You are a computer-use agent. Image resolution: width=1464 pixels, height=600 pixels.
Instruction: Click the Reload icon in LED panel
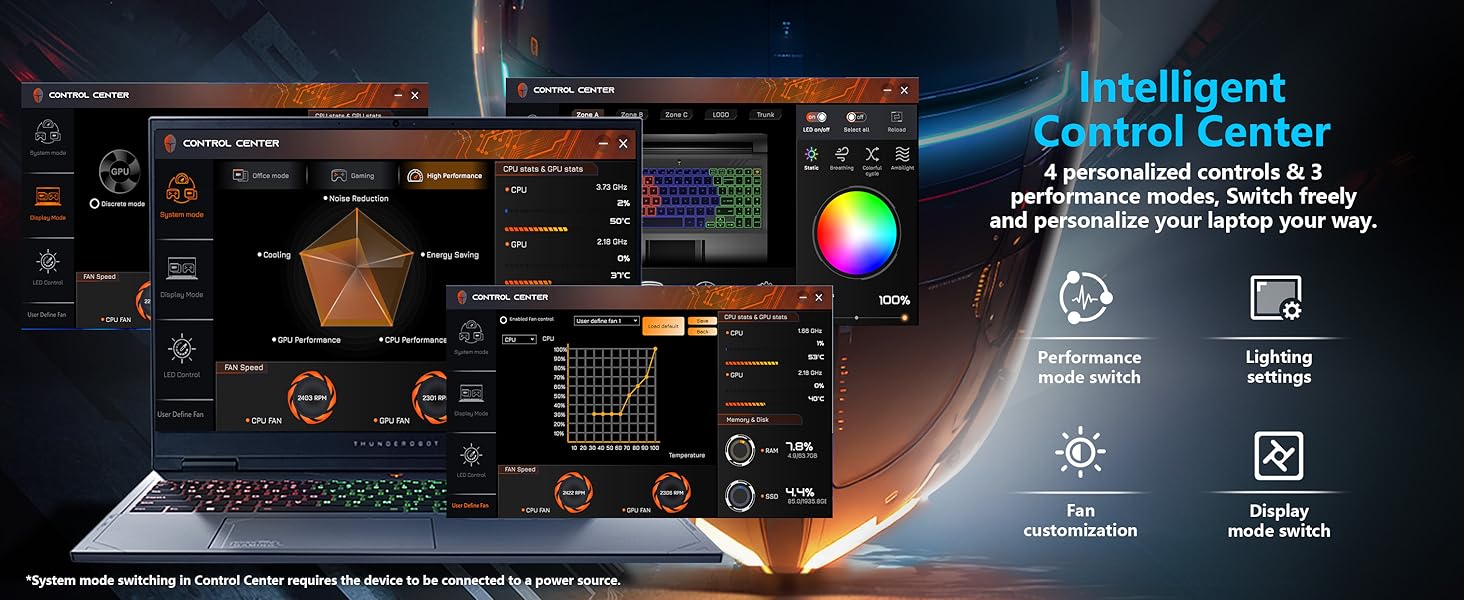click(x=897, y=118)
